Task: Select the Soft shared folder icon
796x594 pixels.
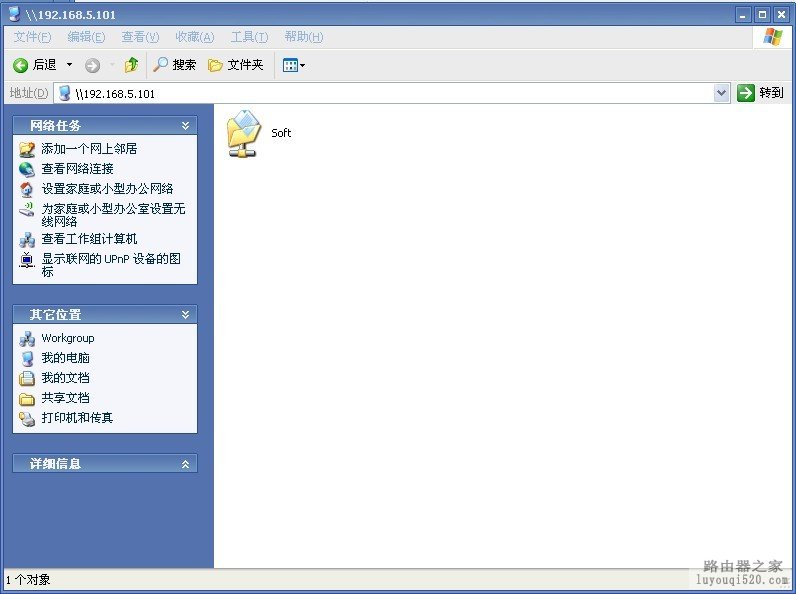Action: [x=244, y=133]
